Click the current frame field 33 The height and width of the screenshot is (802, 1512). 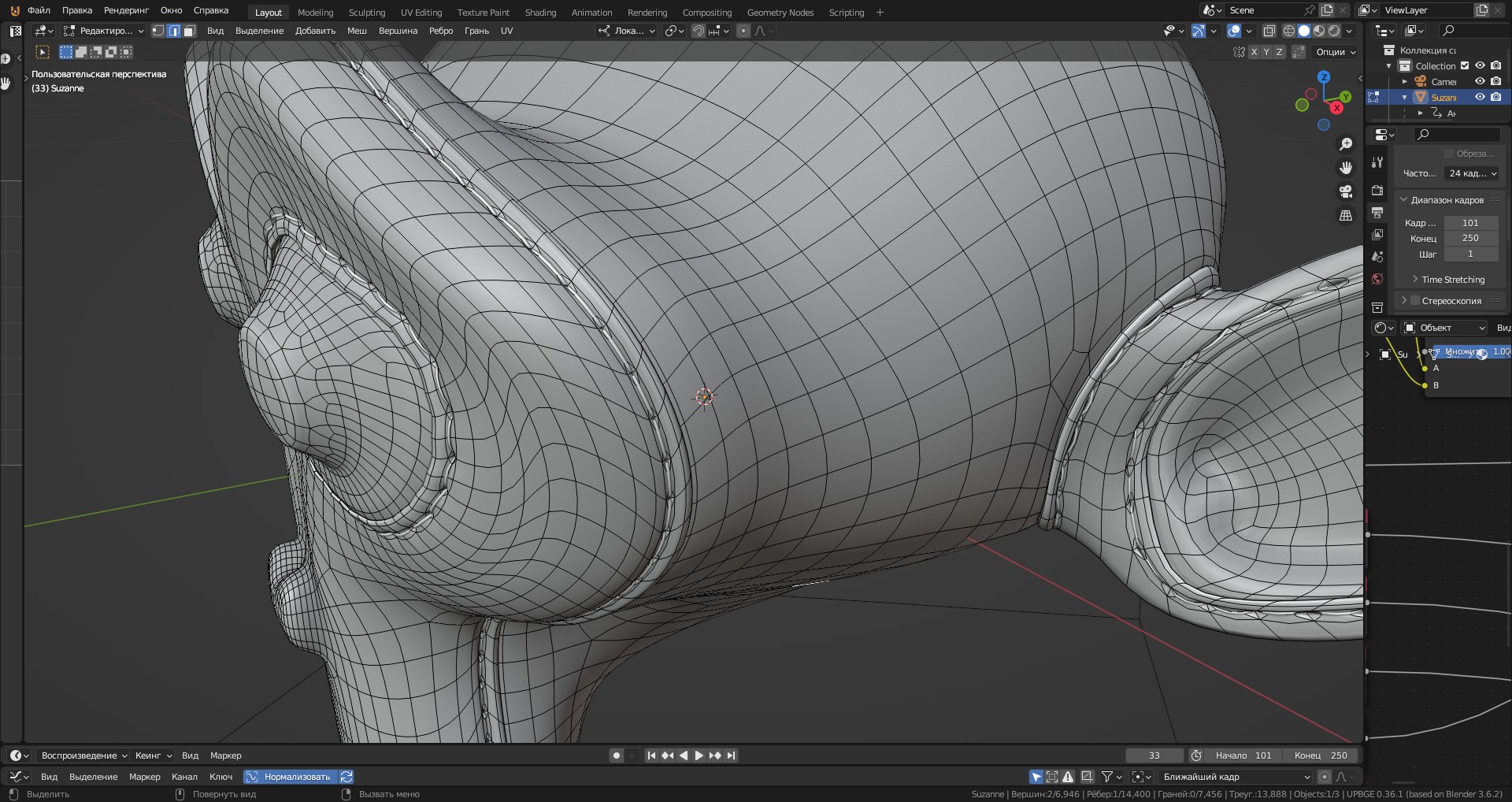1154,756
